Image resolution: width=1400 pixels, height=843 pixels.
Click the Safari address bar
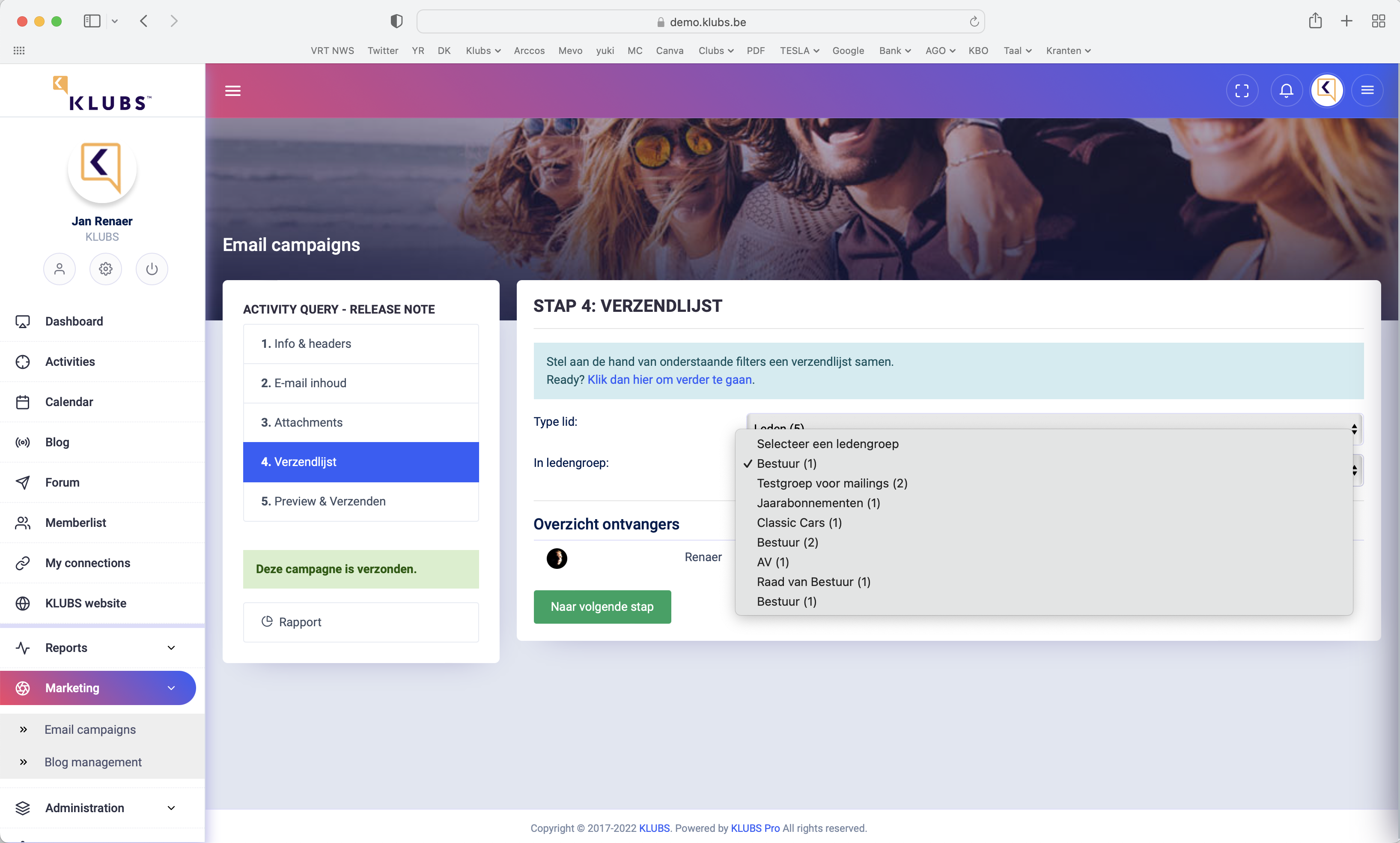coord(700,21)
